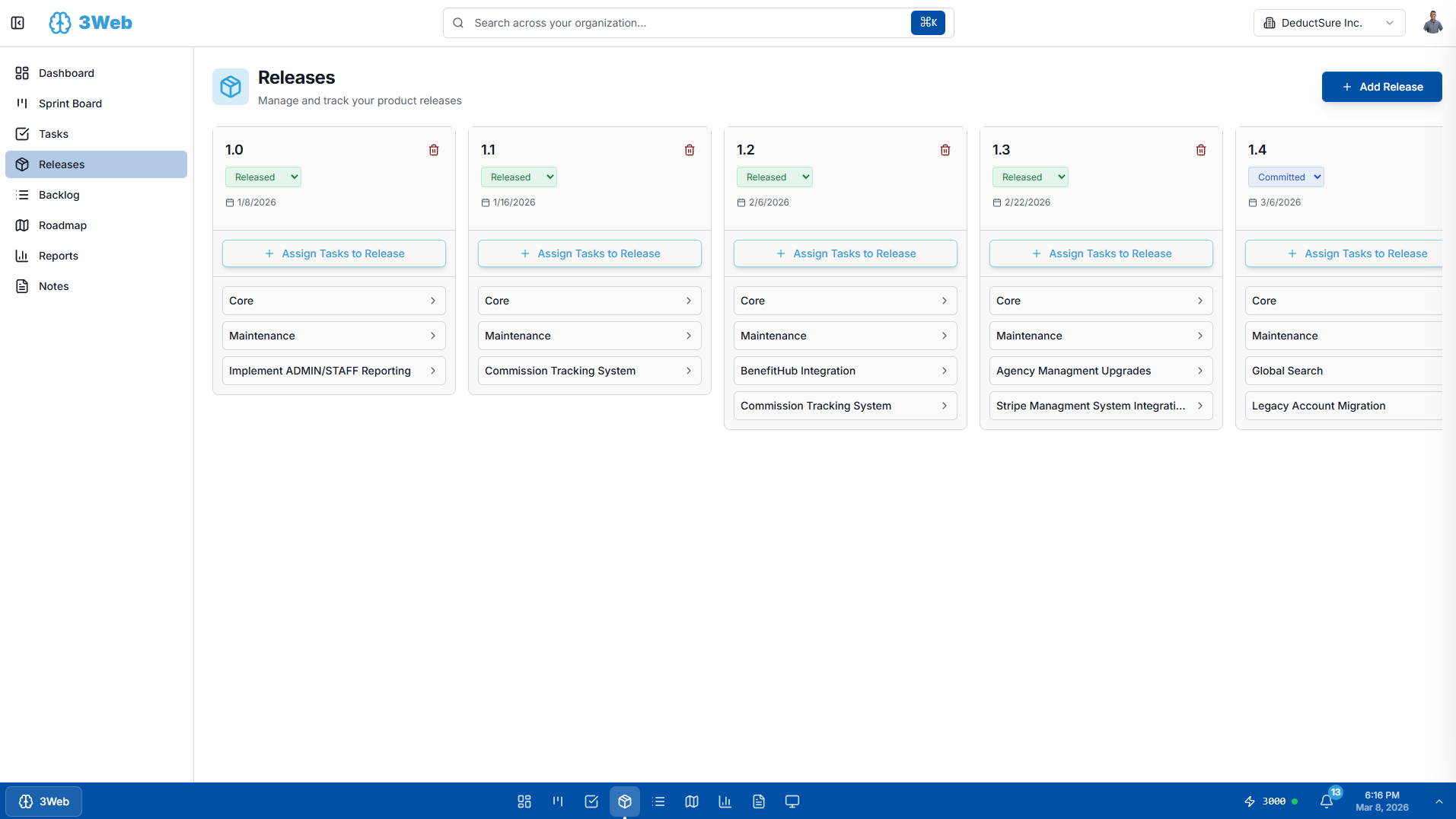Click the 3Web brain logo in the header

coord(59,22)
